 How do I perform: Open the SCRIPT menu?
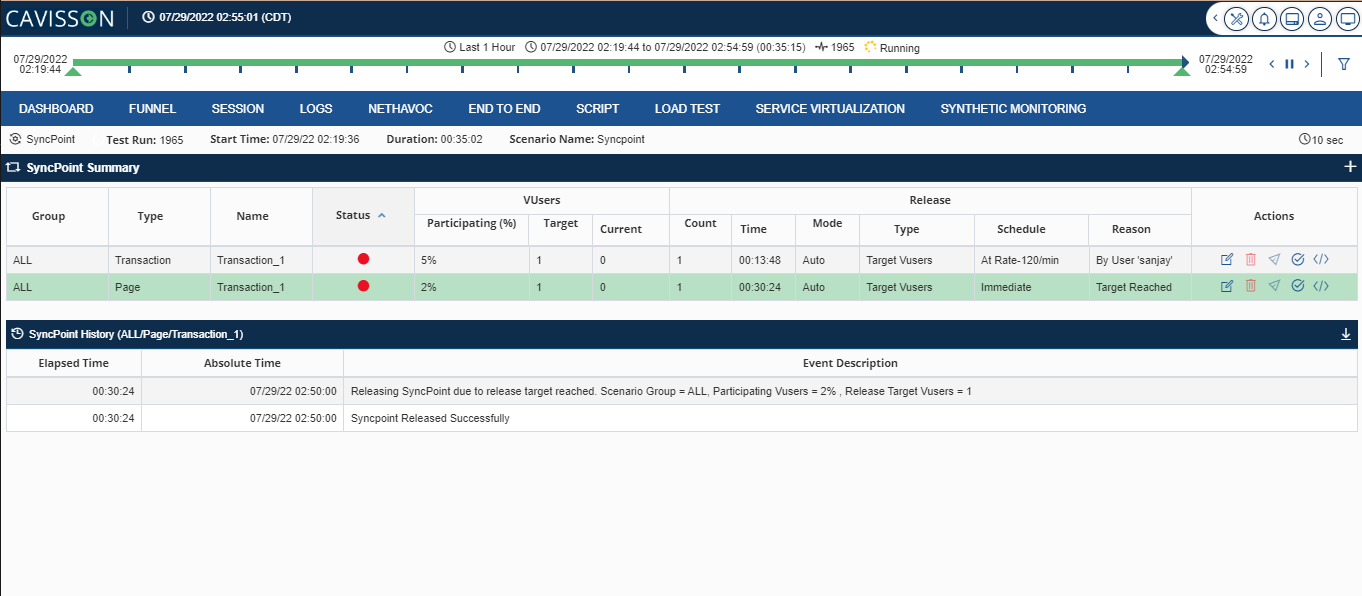tap(598, 108)
